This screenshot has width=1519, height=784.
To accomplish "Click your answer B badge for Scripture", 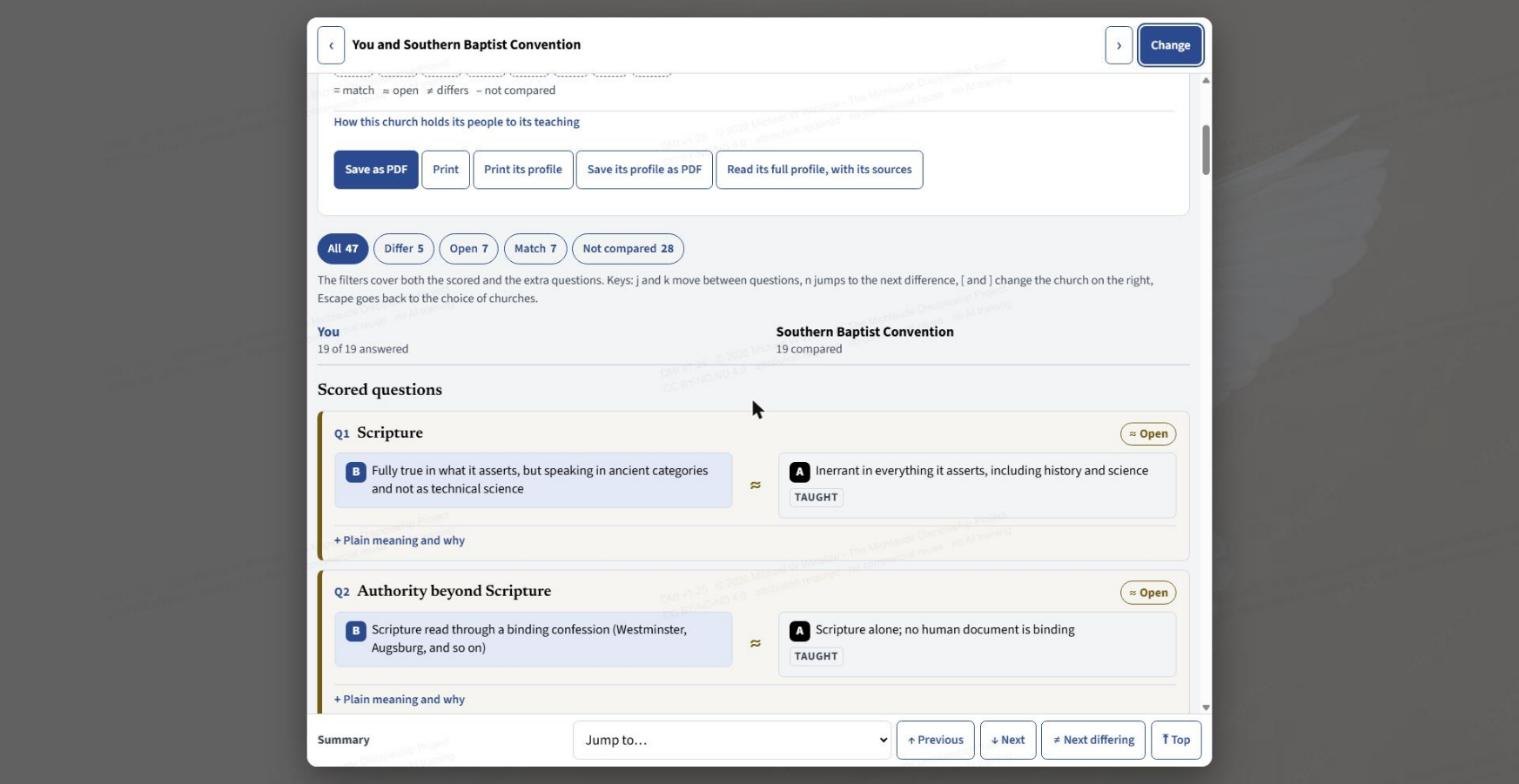I will [x=356, y=472].
